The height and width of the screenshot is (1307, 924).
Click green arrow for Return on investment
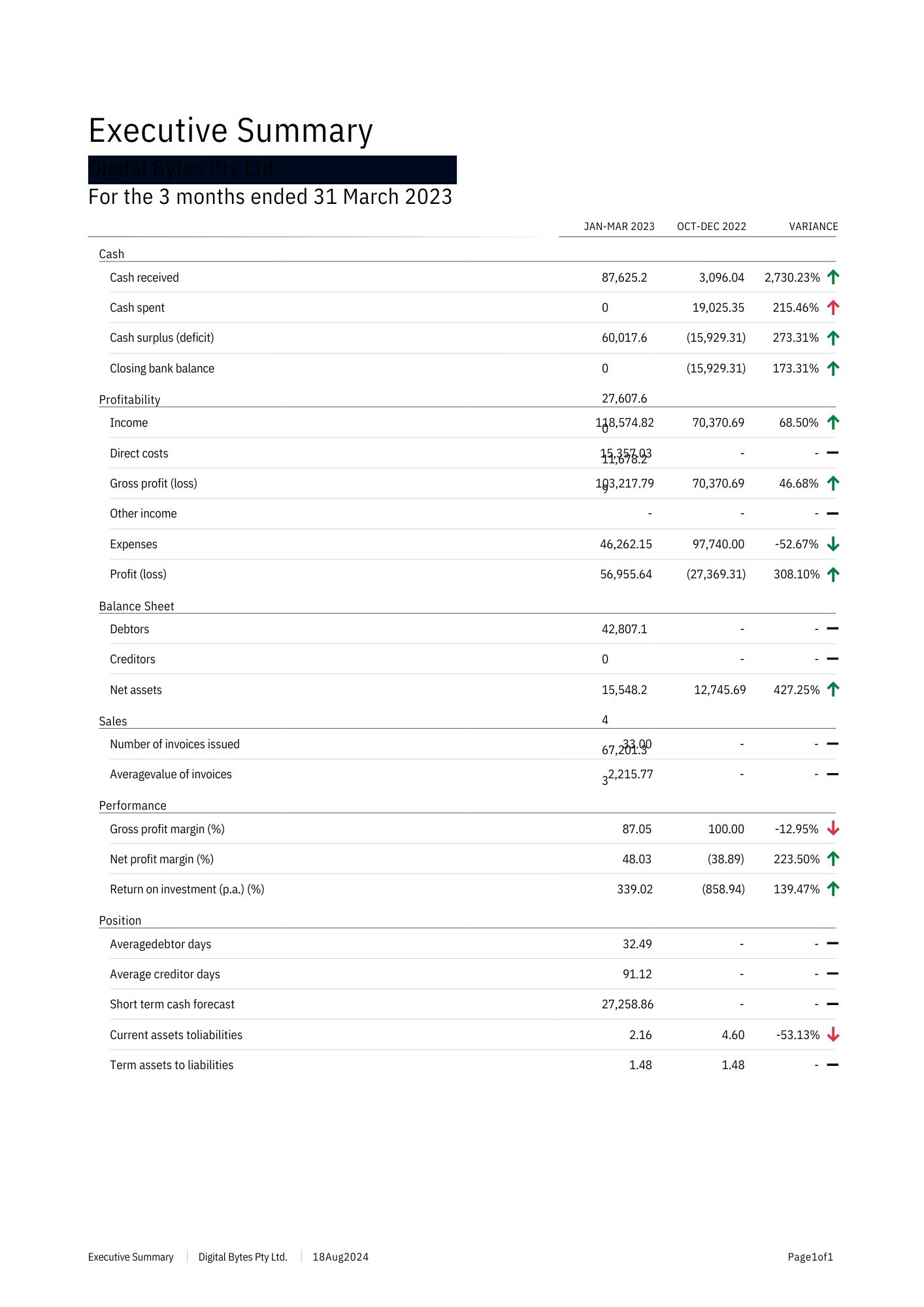(833, 889)
